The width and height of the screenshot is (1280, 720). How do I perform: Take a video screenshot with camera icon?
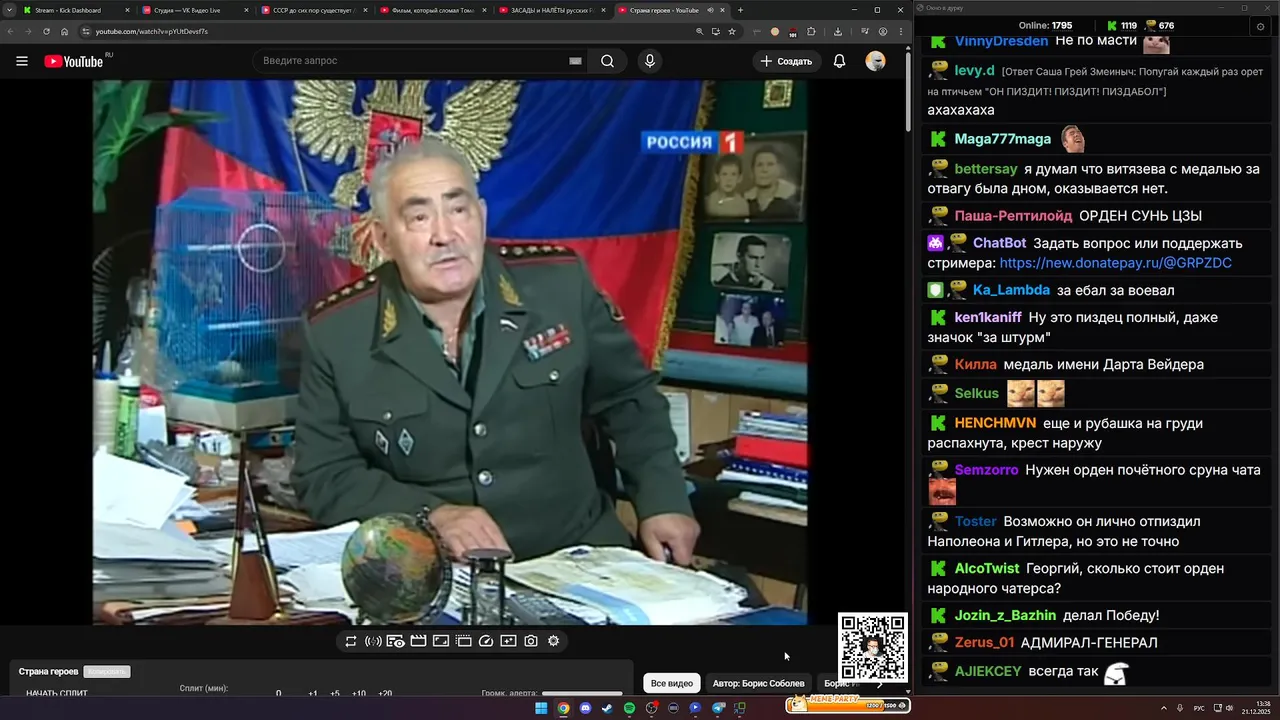tap(531, 641)
